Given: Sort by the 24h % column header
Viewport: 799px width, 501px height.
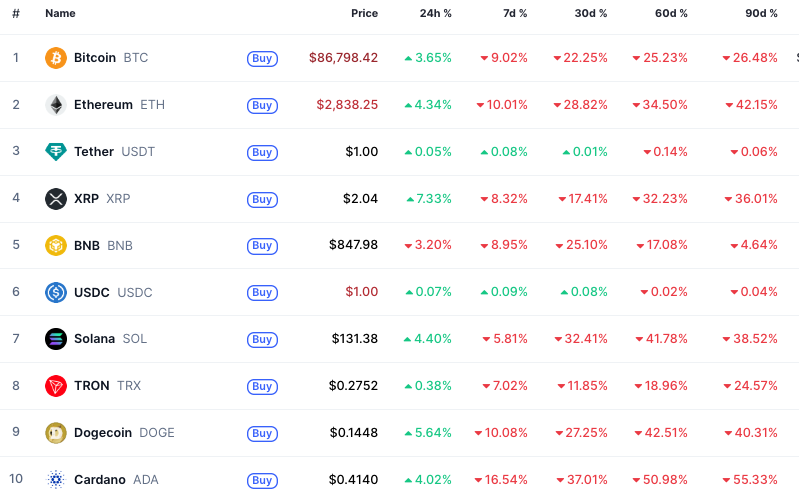Looking at the screenshot, I should [x=436, y=14].
